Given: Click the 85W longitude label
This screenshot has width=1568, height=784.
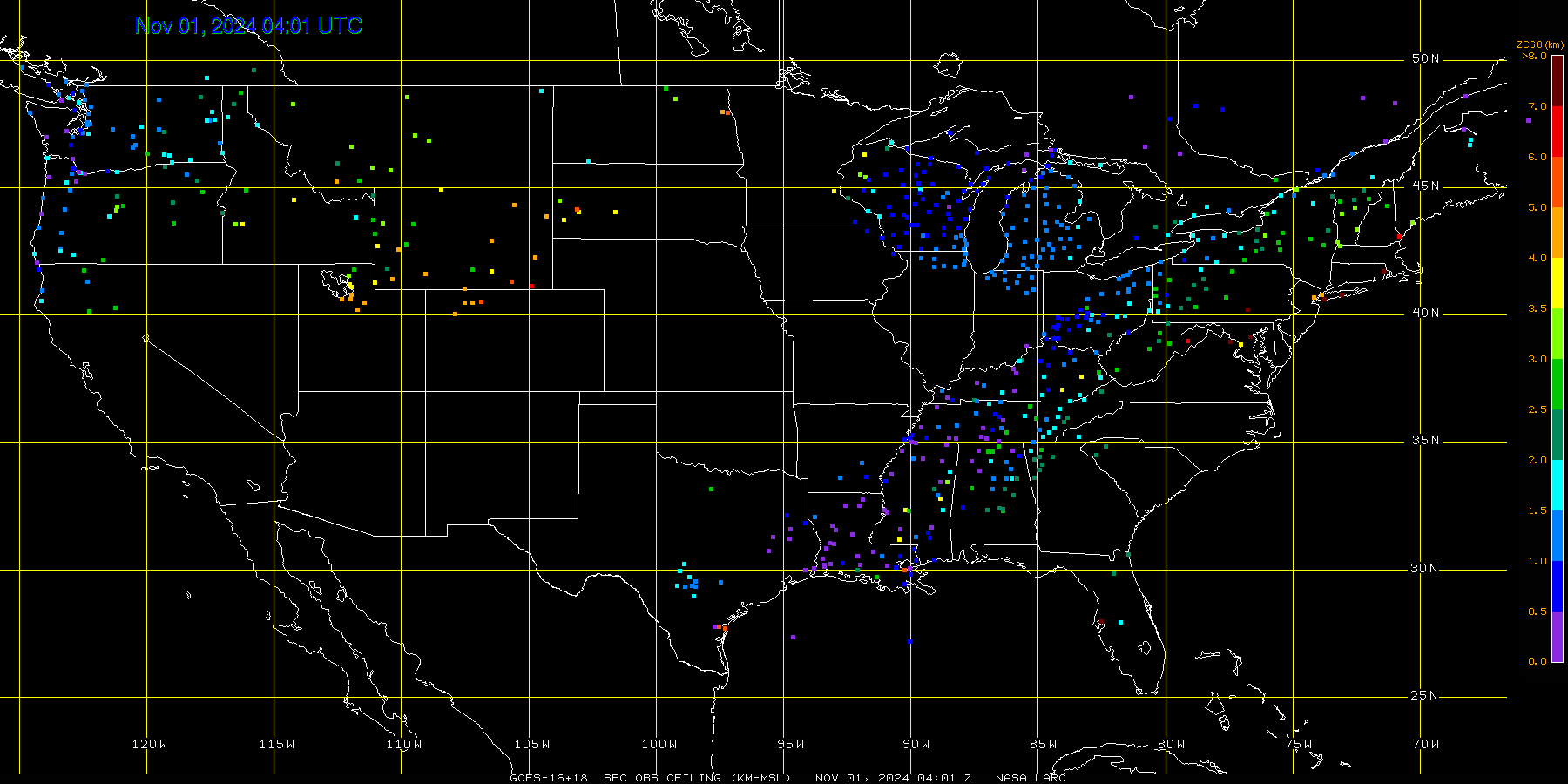Looking at the screenshot, I should coord(1044,744).
